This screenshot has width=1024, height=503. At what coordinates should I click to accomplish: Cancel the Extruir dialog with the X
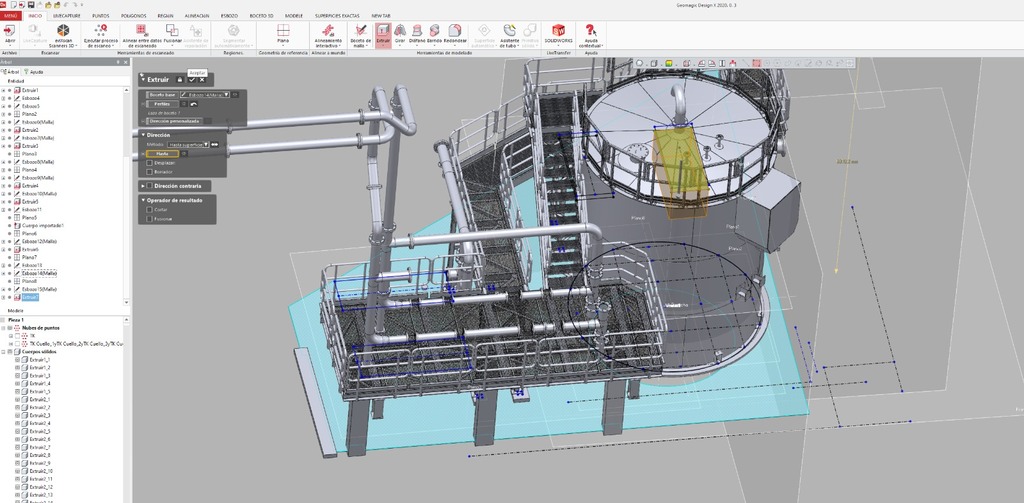[202, 79]
